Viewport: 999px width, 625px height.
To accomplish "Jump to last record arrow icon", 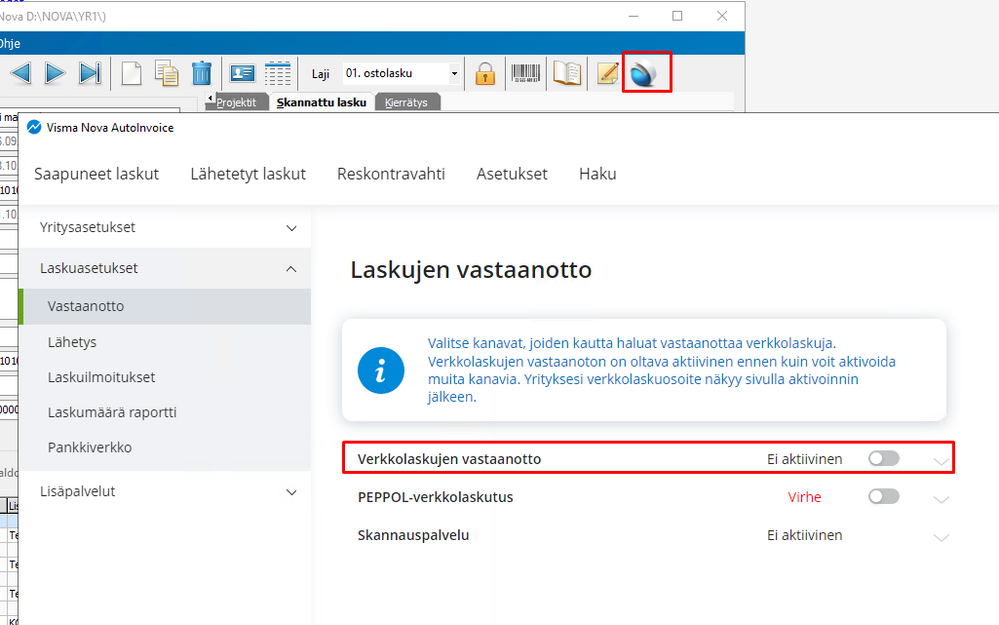I will coord(90,73).
